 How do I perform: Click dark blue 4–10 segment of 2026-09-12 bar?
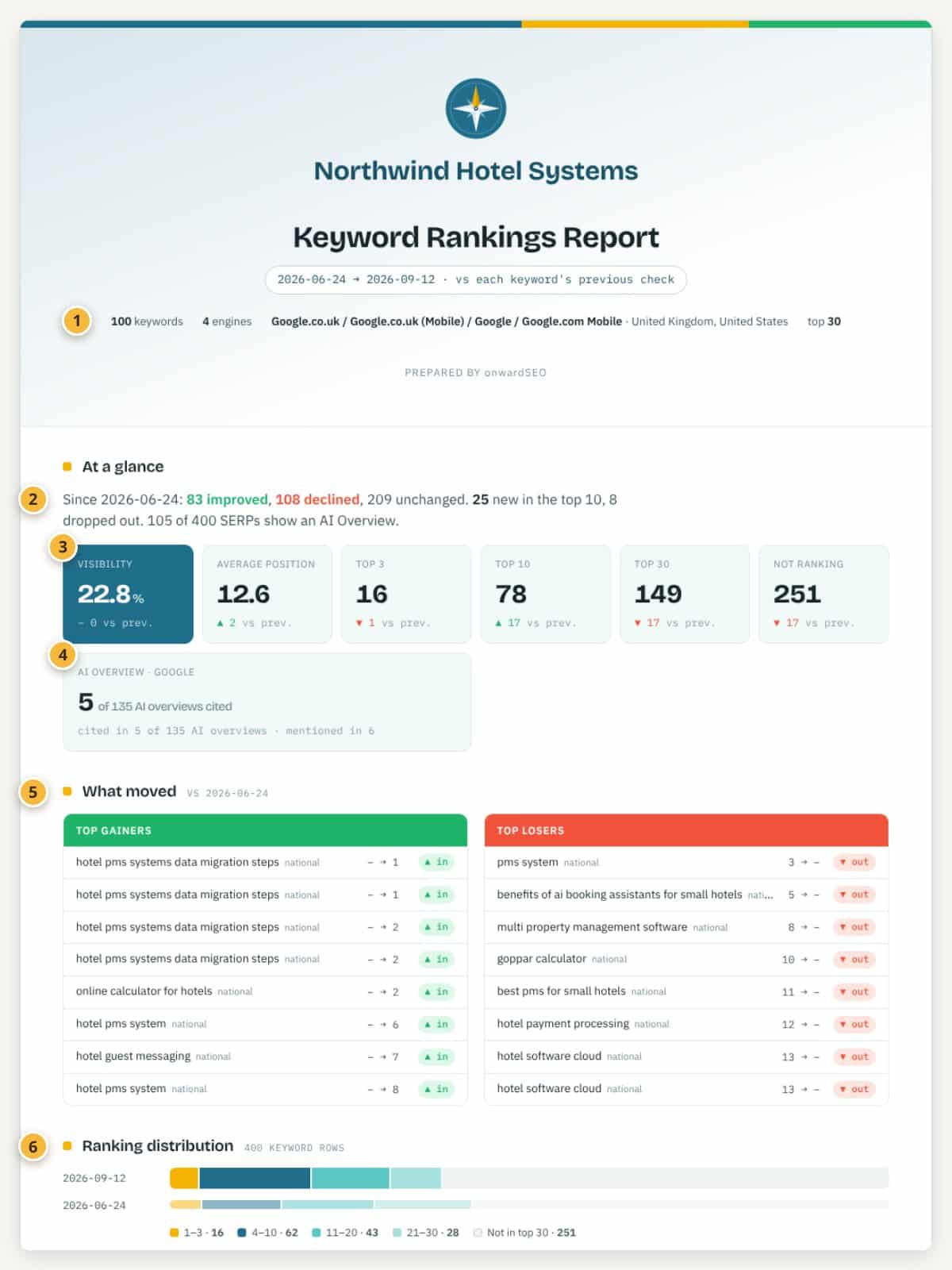pos(255,1178)
